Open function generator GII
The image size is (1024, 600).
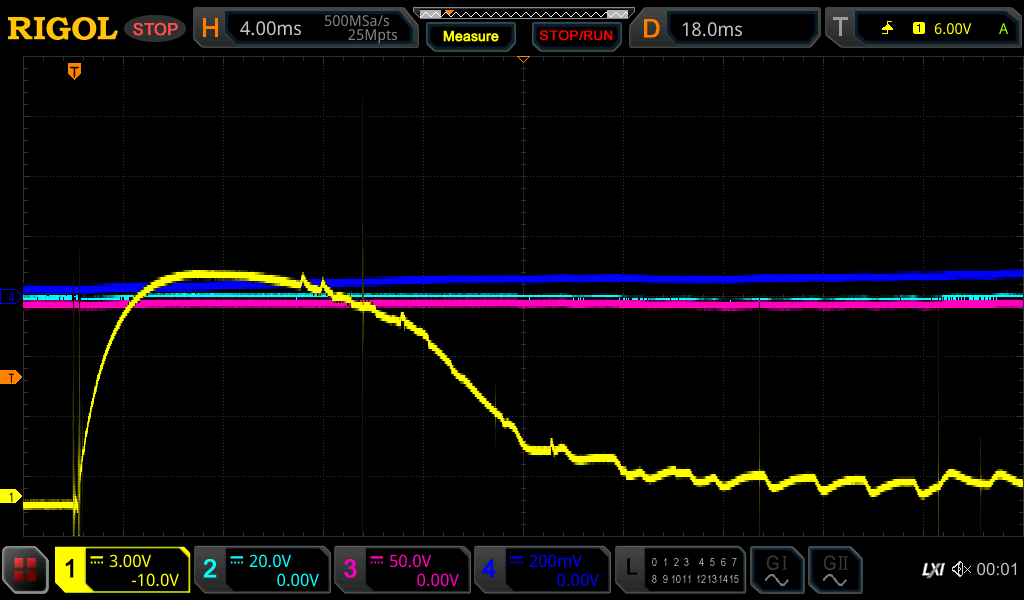[833, 570]
